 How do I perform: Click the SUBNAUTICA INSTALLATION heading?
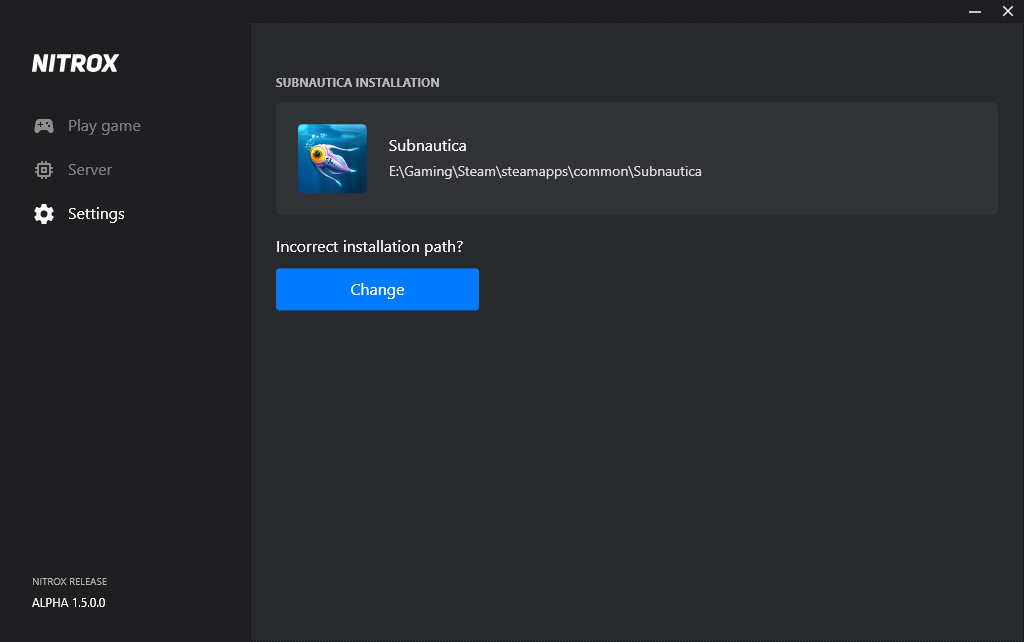(x=357, y=82)
